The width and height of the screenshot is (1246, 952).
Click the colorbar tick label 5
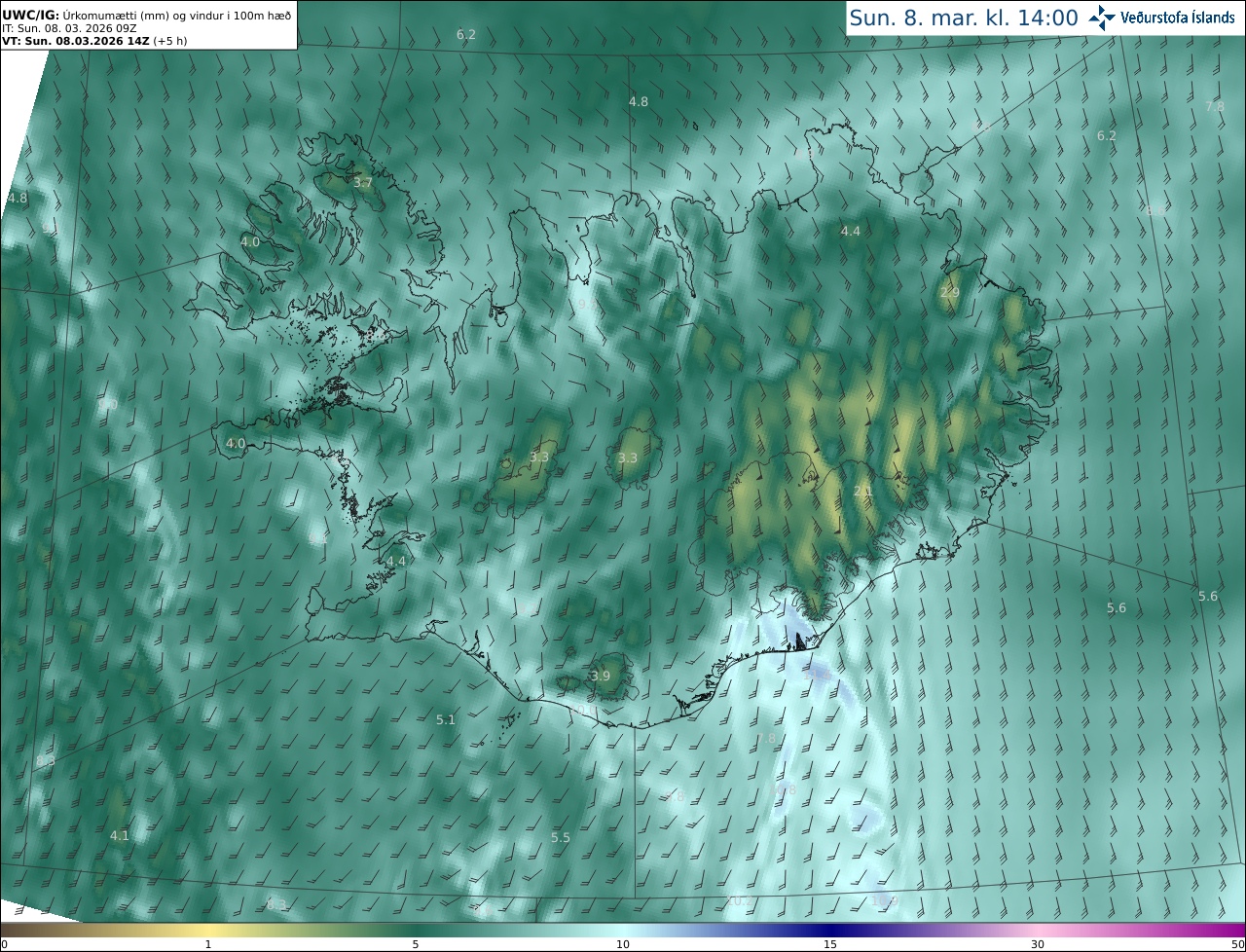[x=416, y=944]
